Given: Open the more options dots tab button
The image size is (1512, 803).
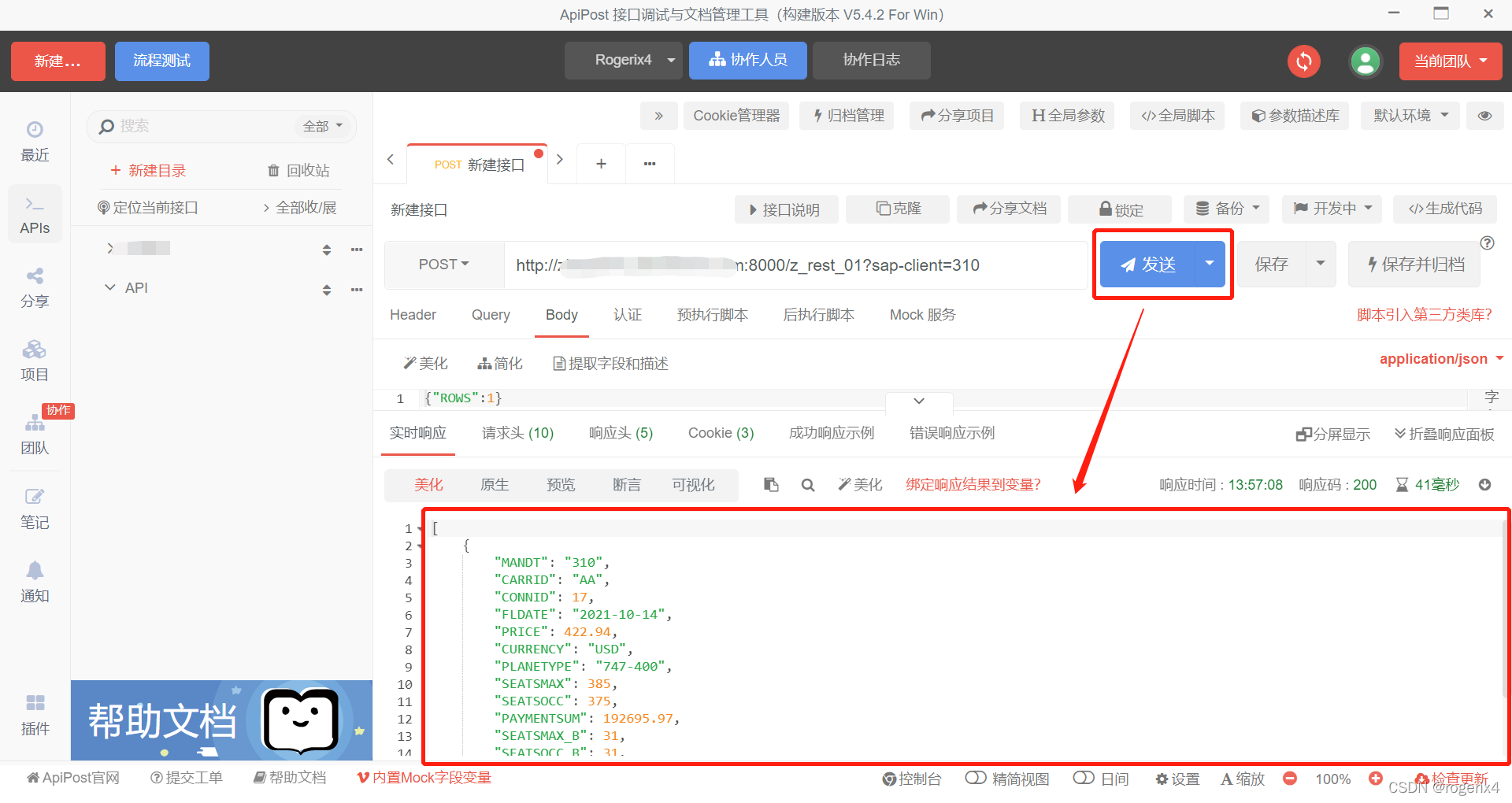Looking at the screenshot, I should (650, 164).
